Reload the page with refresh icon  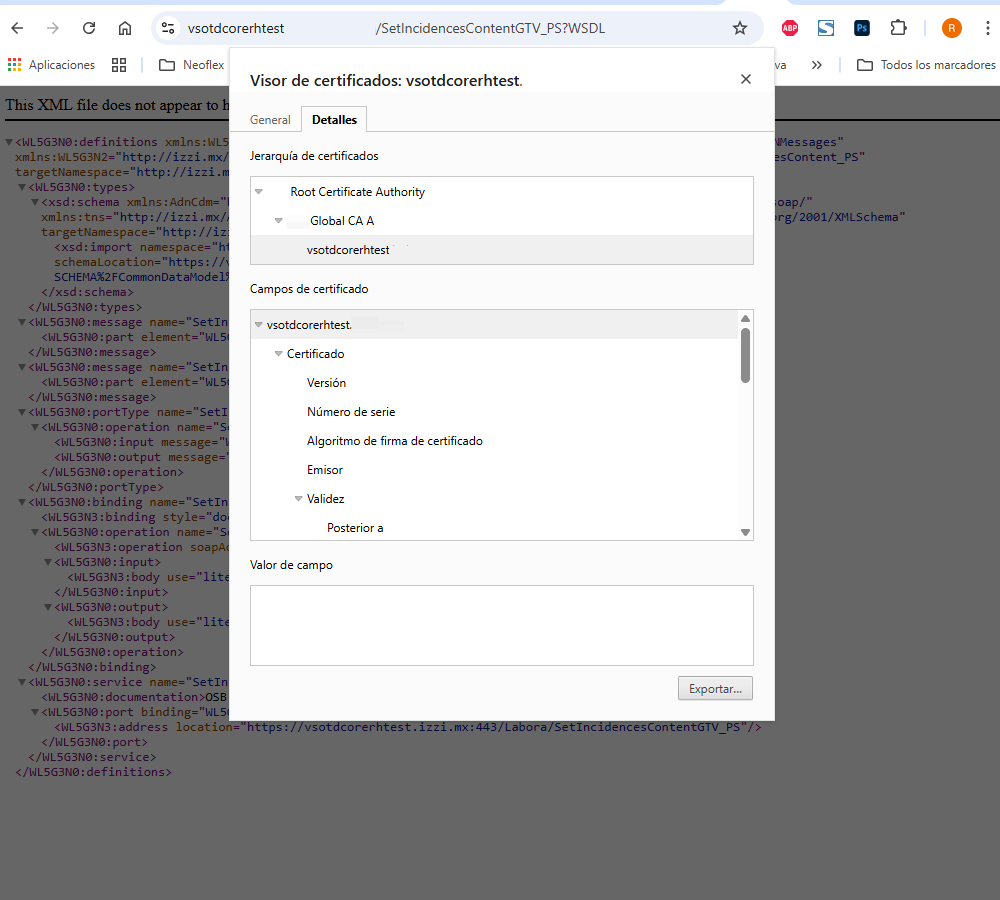pos(89,28)
